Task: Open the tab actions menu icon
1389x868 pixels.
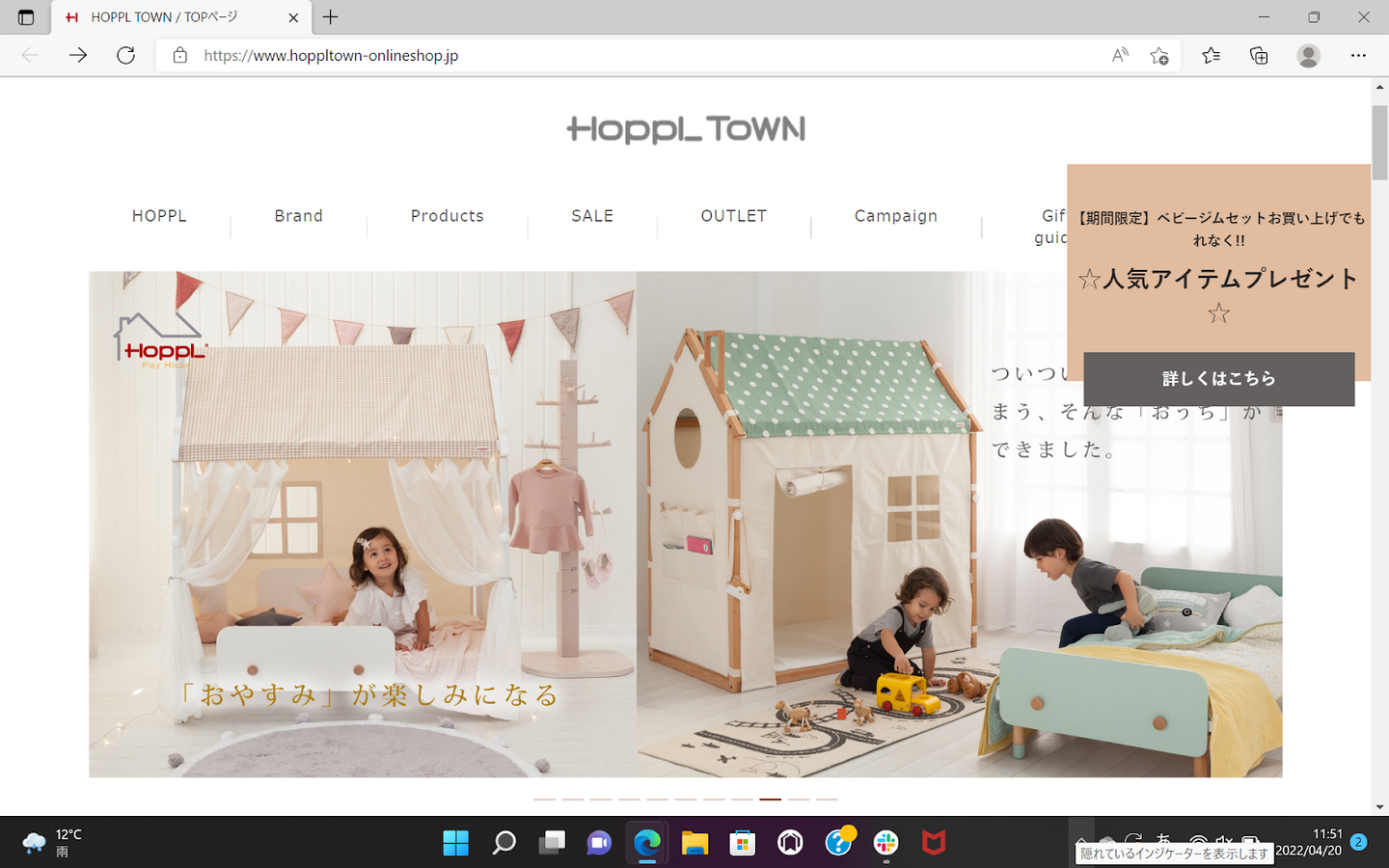Action: (x=26, y=17)
